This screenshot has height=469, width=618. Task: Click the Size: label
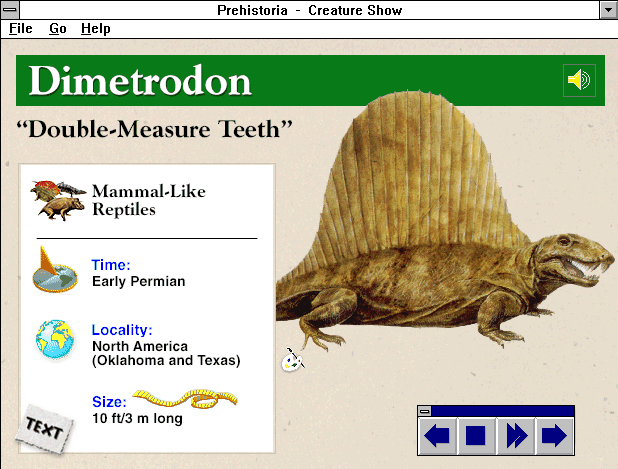109,402
